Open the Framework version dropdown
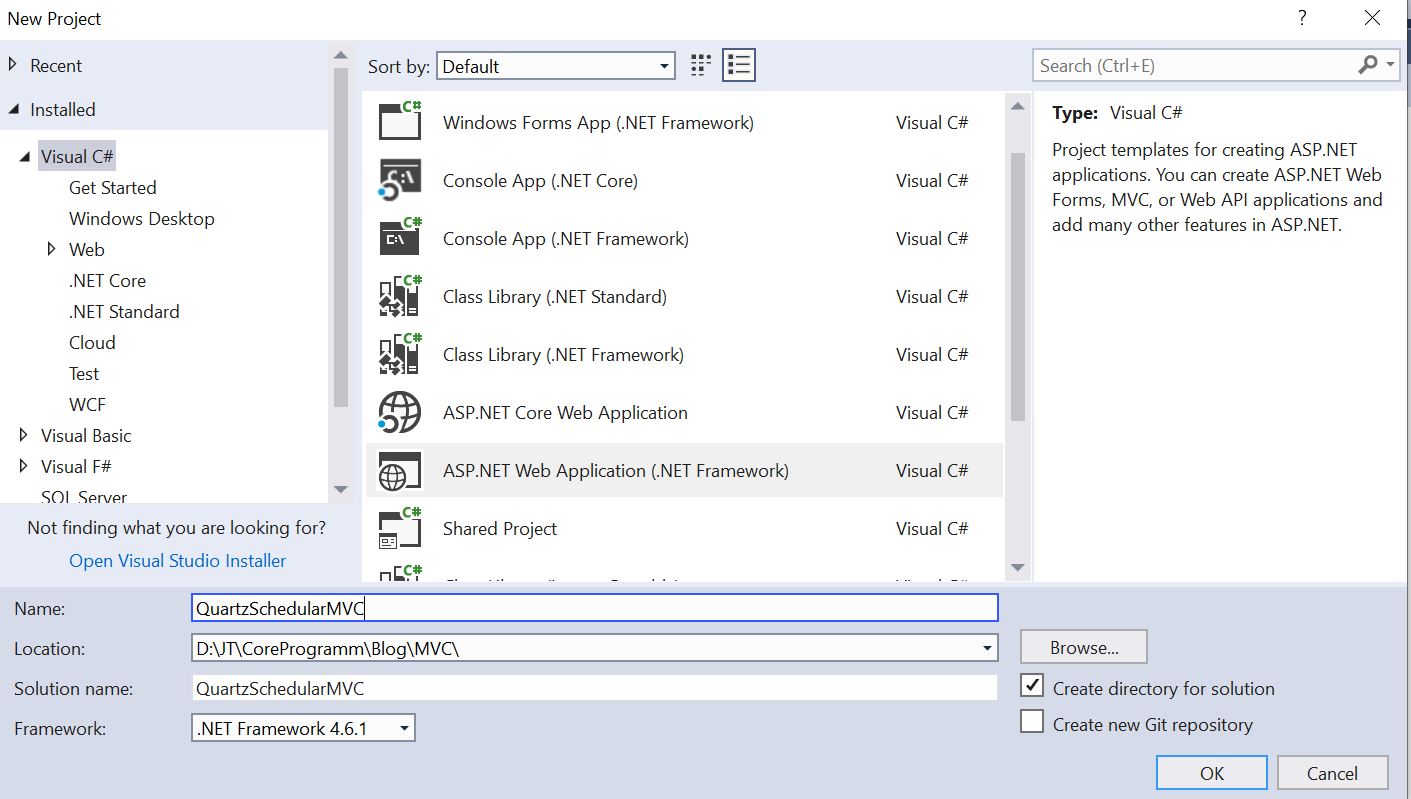Image resolution: width=1411 pixels, height=799 pixels. click(404, 728)
